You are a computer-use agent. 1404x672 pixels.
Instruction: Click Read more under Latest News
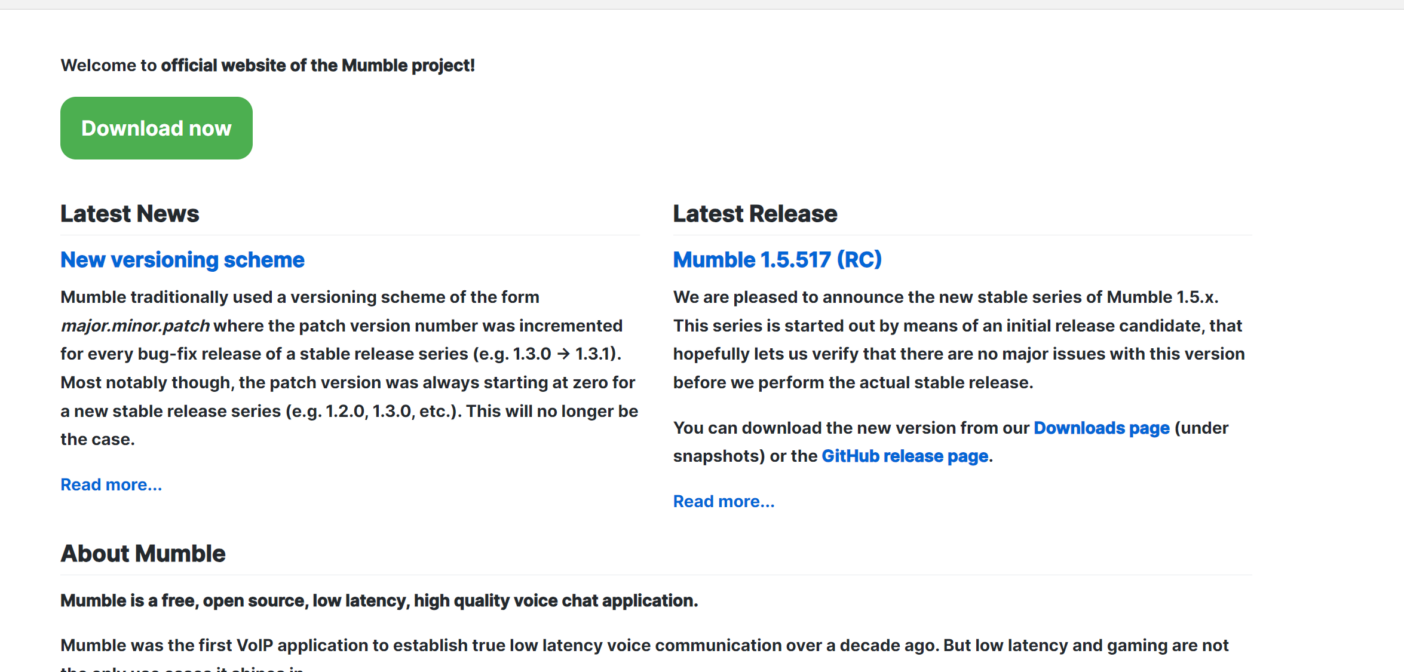[111, 485]
